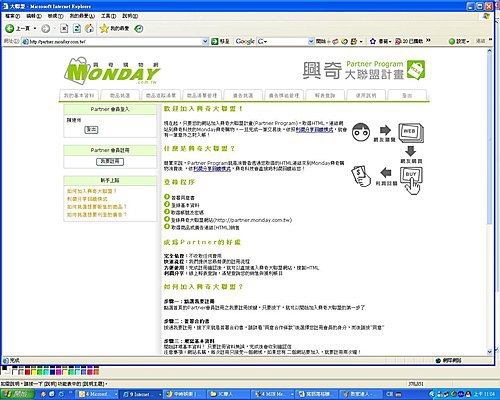Click inside the address bar URL field
The image size is (500, 400).
115,42
